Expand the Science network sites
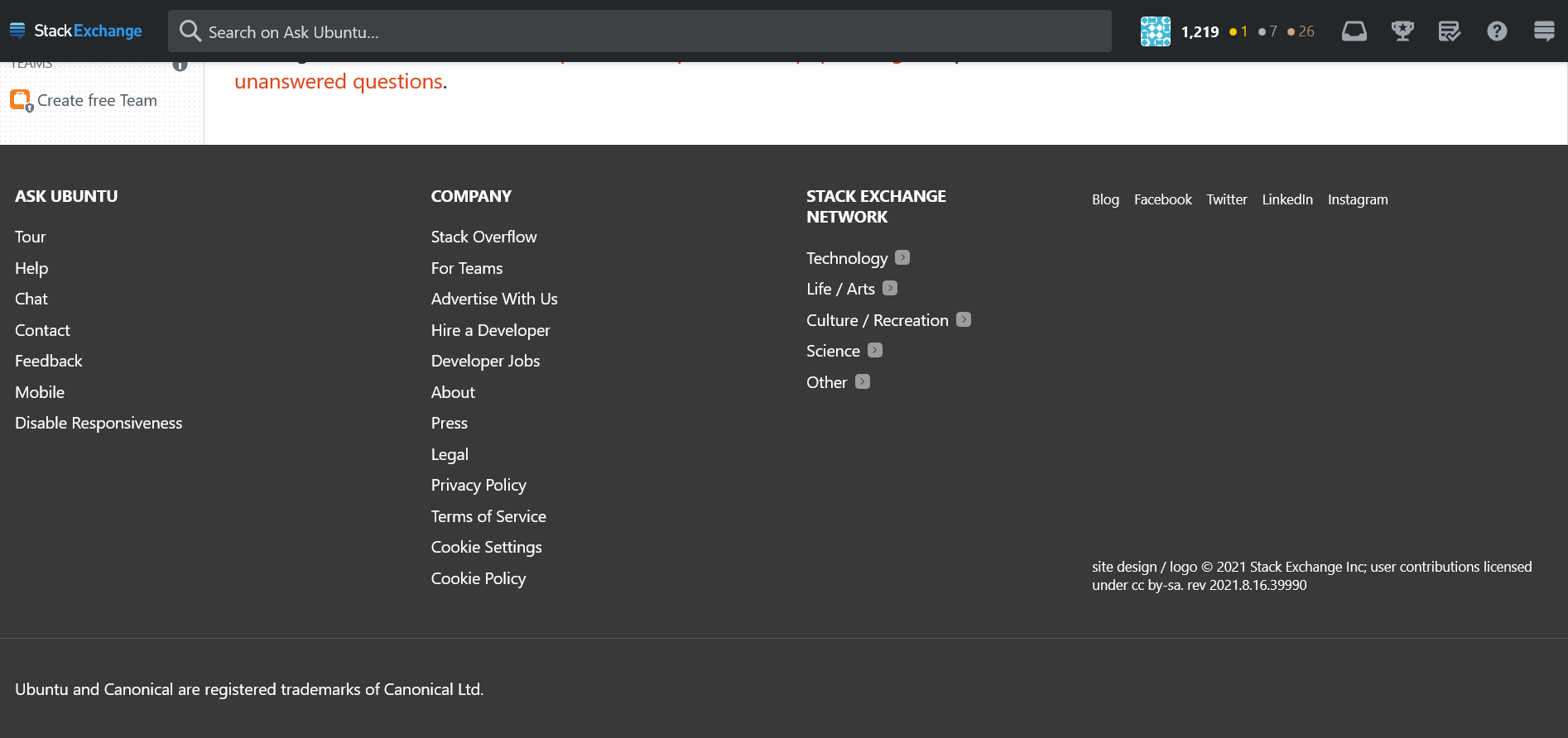This screenshot has height=738, width=1568. 875,350
